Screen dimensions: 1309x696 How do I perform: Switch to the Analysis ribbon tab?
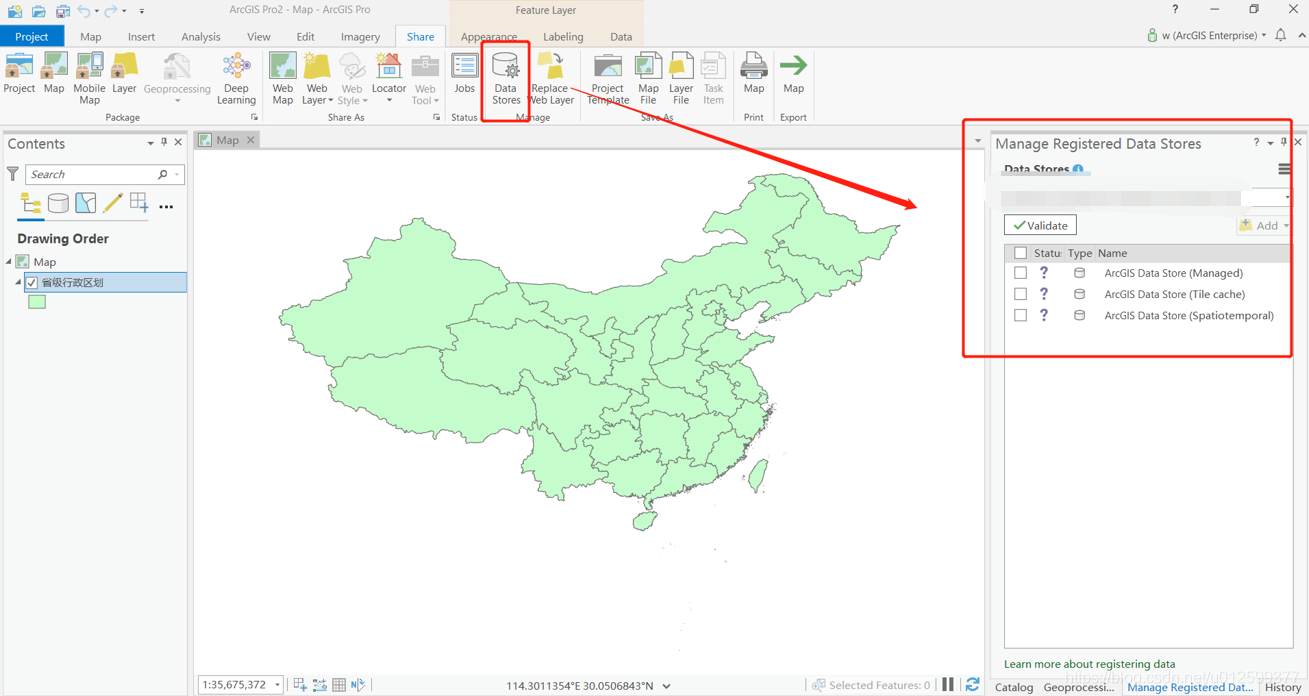point(200,36)
